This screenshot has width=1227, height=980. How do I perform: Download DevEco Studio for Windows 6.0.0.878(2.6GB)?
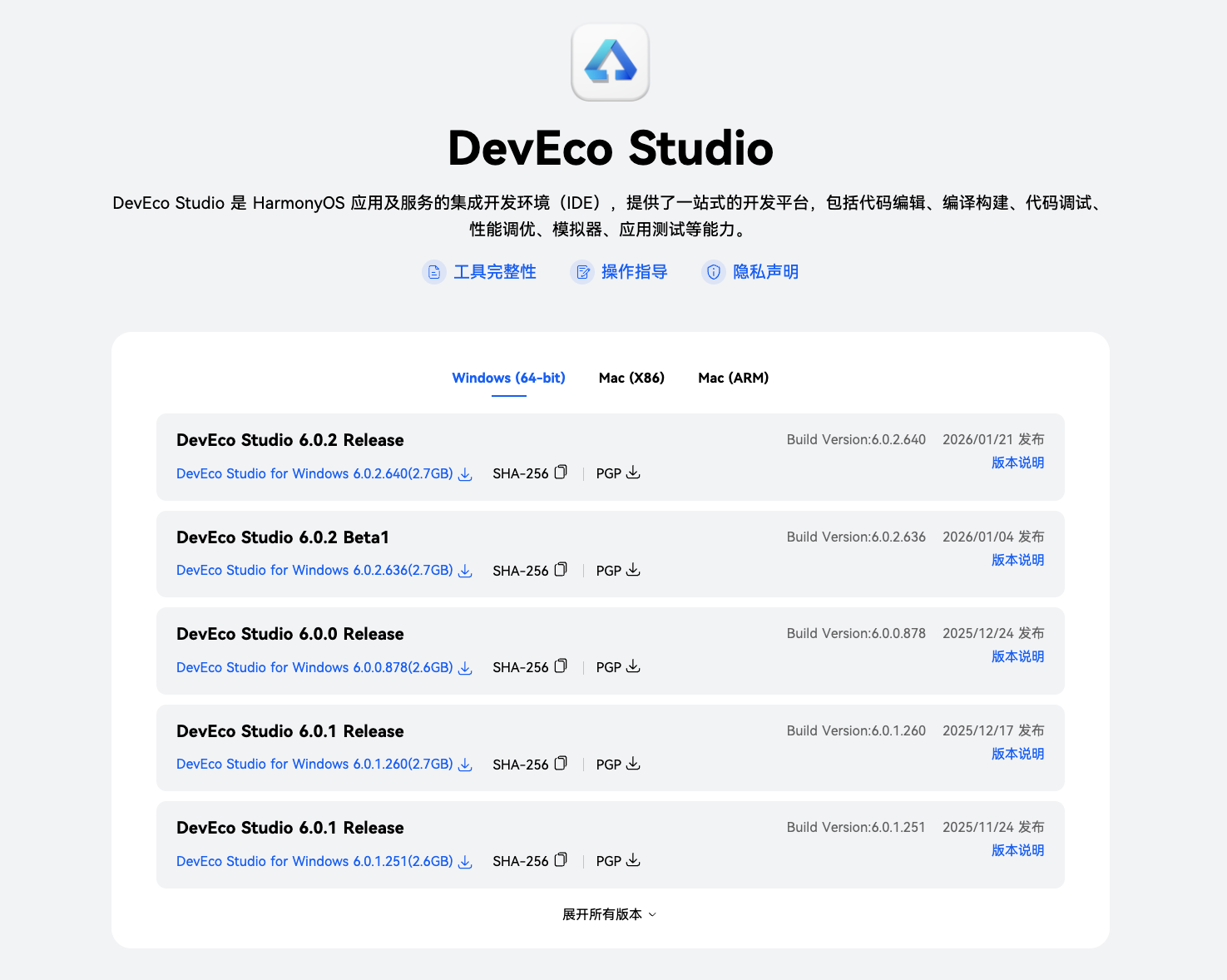tap(314, 667)
